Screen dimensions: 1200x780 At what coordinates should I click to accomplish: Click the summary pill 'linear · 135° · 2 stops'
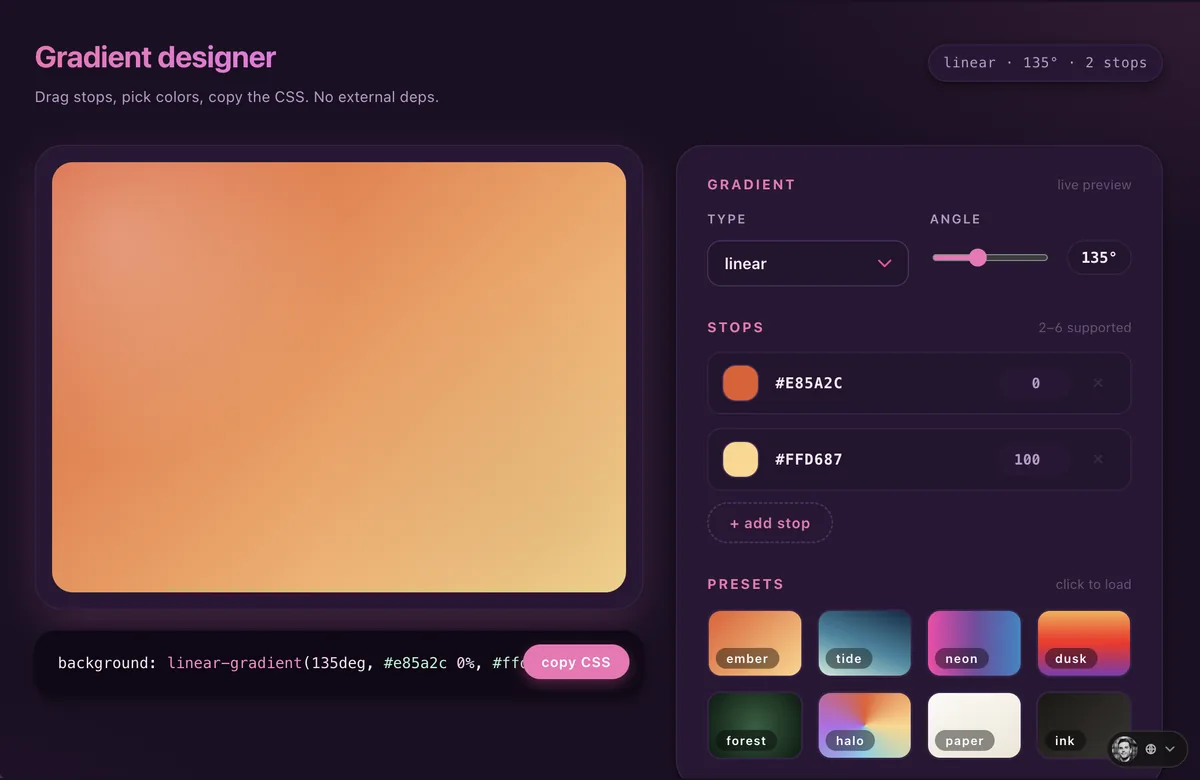pyautogui.click(x=1045, y=62)
